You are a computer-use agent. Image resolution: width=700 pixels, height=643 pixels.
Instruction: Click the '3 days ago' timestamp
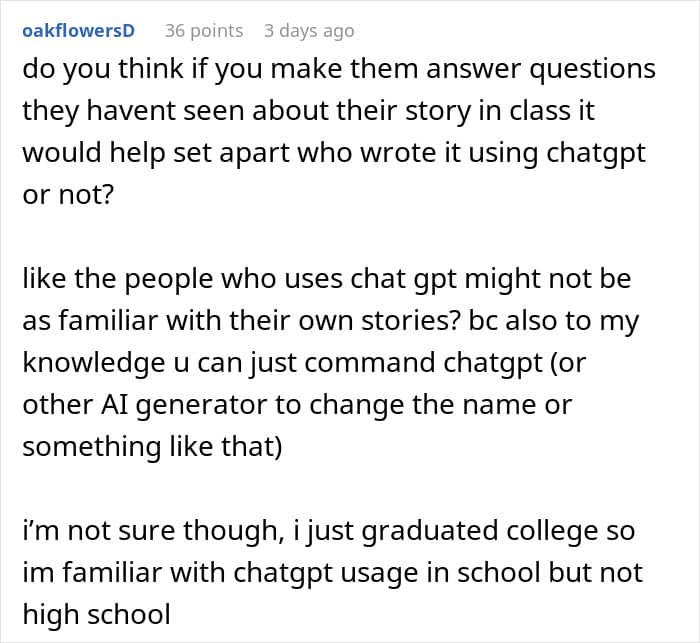point(309,31)
